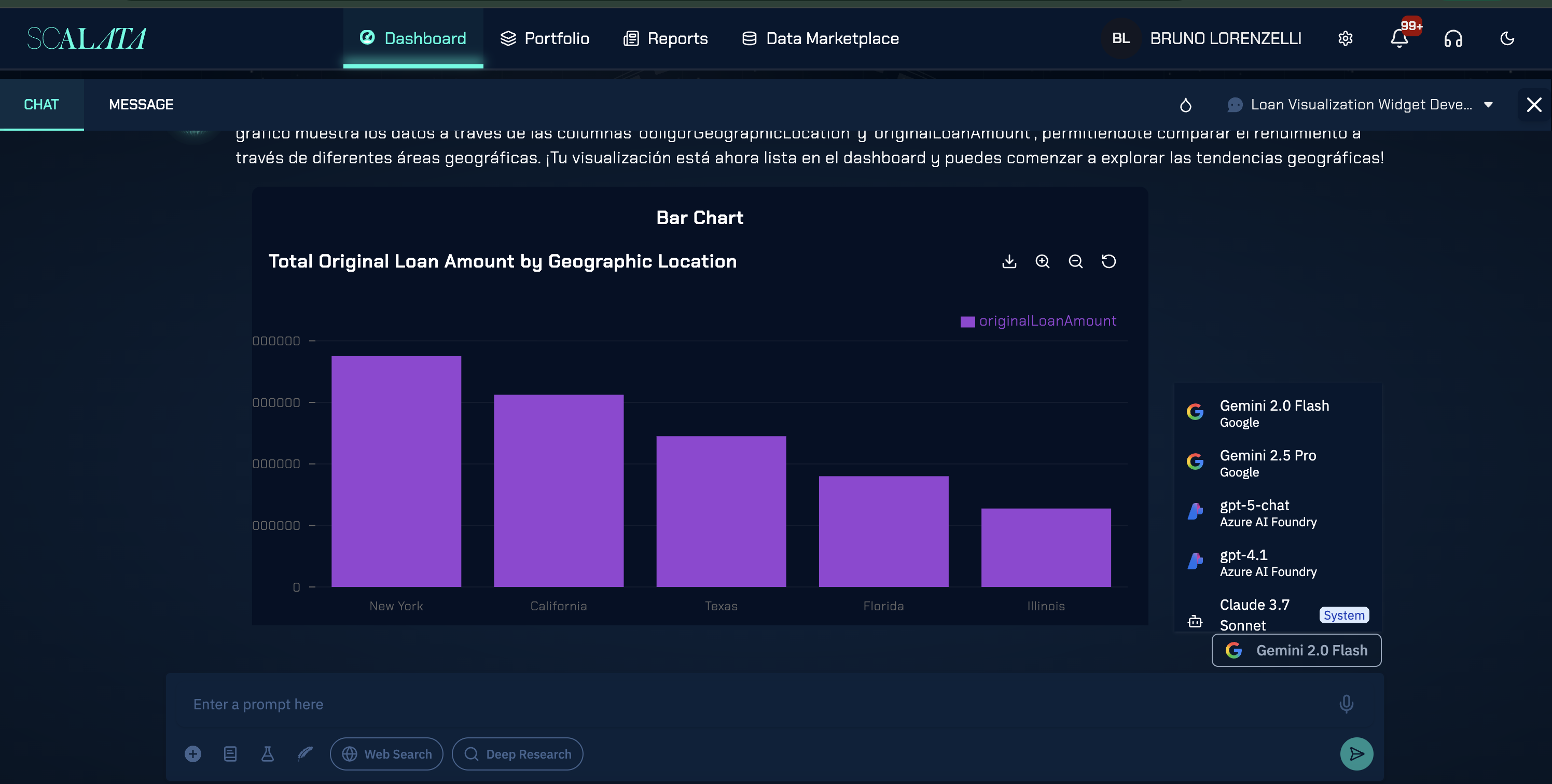Zoom out of the chart
This screenshot has height=784, width=1552.
pyautogui.click(x=1075, y=261)
